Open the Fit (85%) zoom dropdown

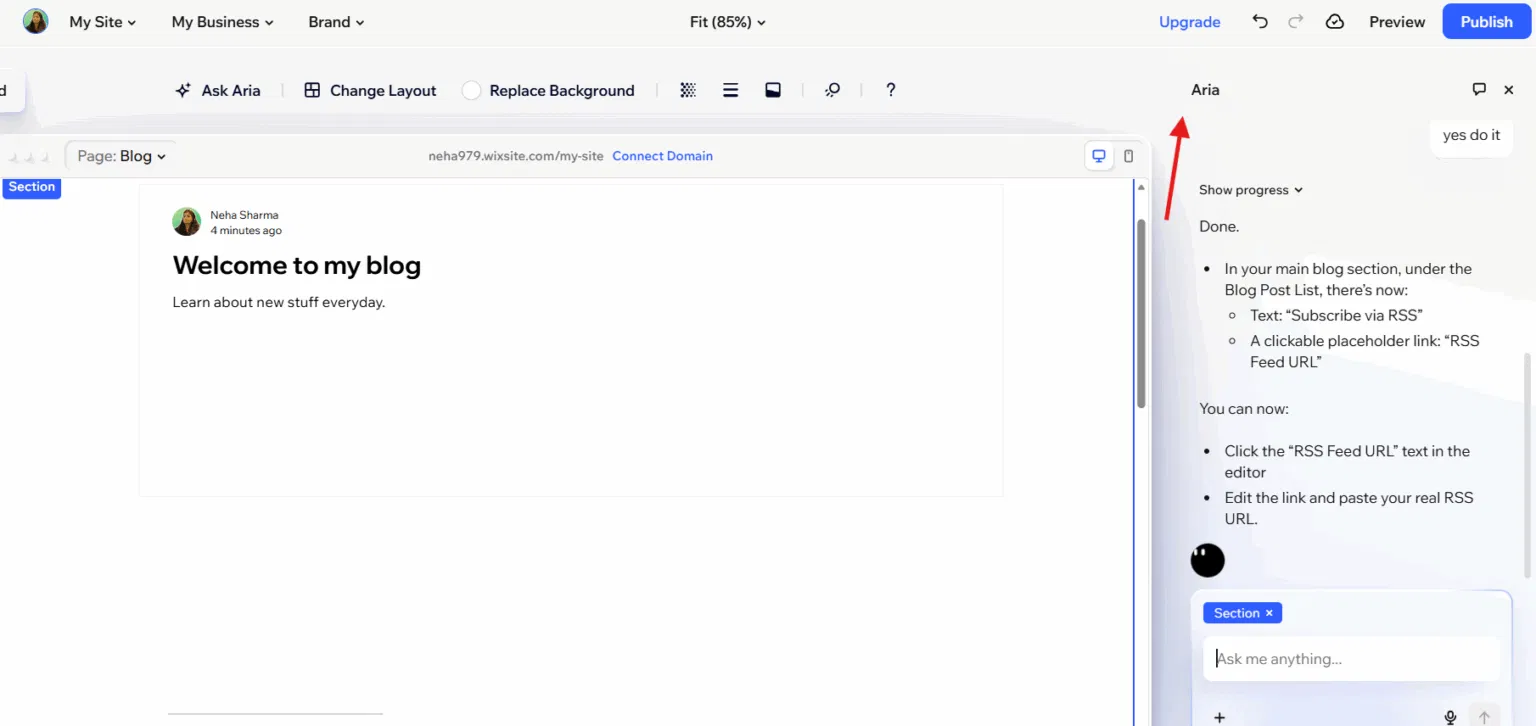click(x=727, y=21)
